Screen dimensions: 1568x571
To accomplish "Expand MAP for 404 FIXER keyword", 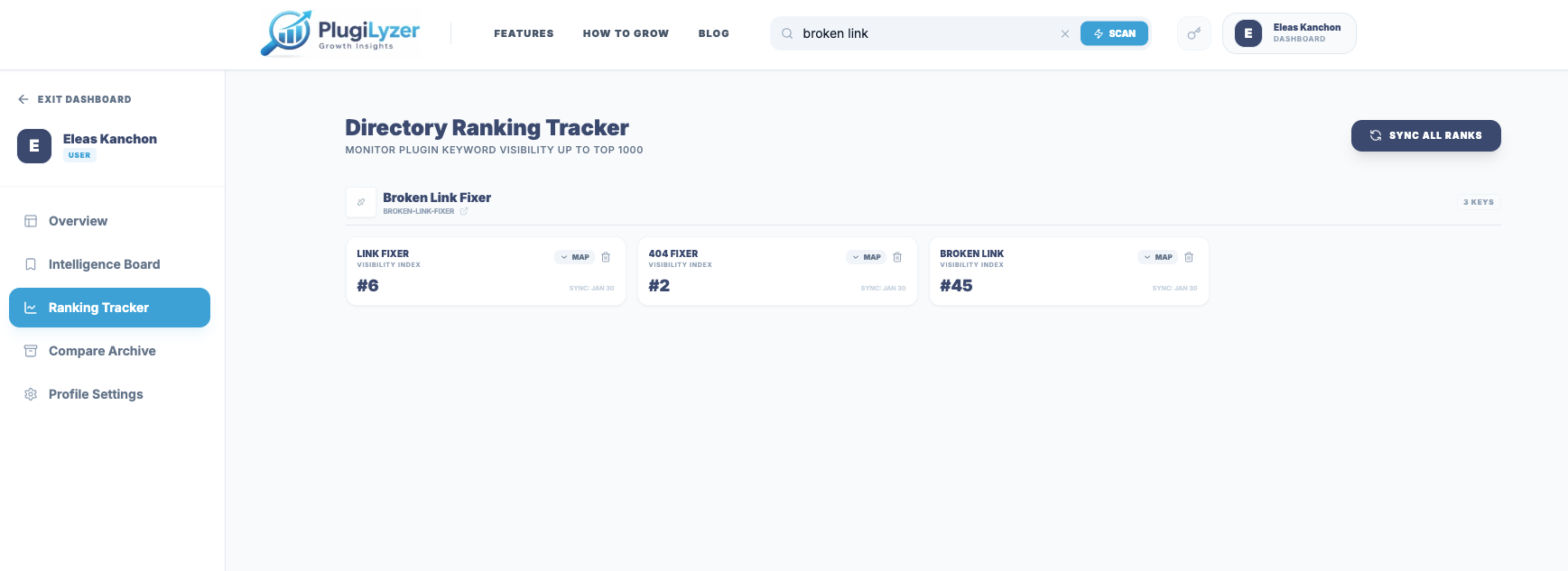I will [866, 257].
